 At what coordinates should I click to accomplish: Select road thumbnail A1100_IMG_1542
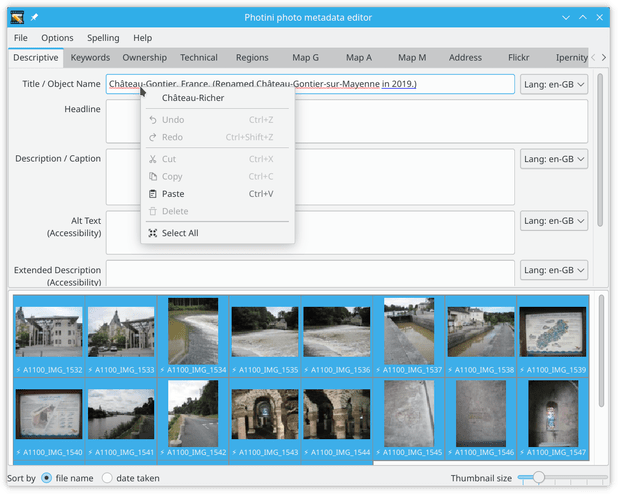(x=193, y=419)
